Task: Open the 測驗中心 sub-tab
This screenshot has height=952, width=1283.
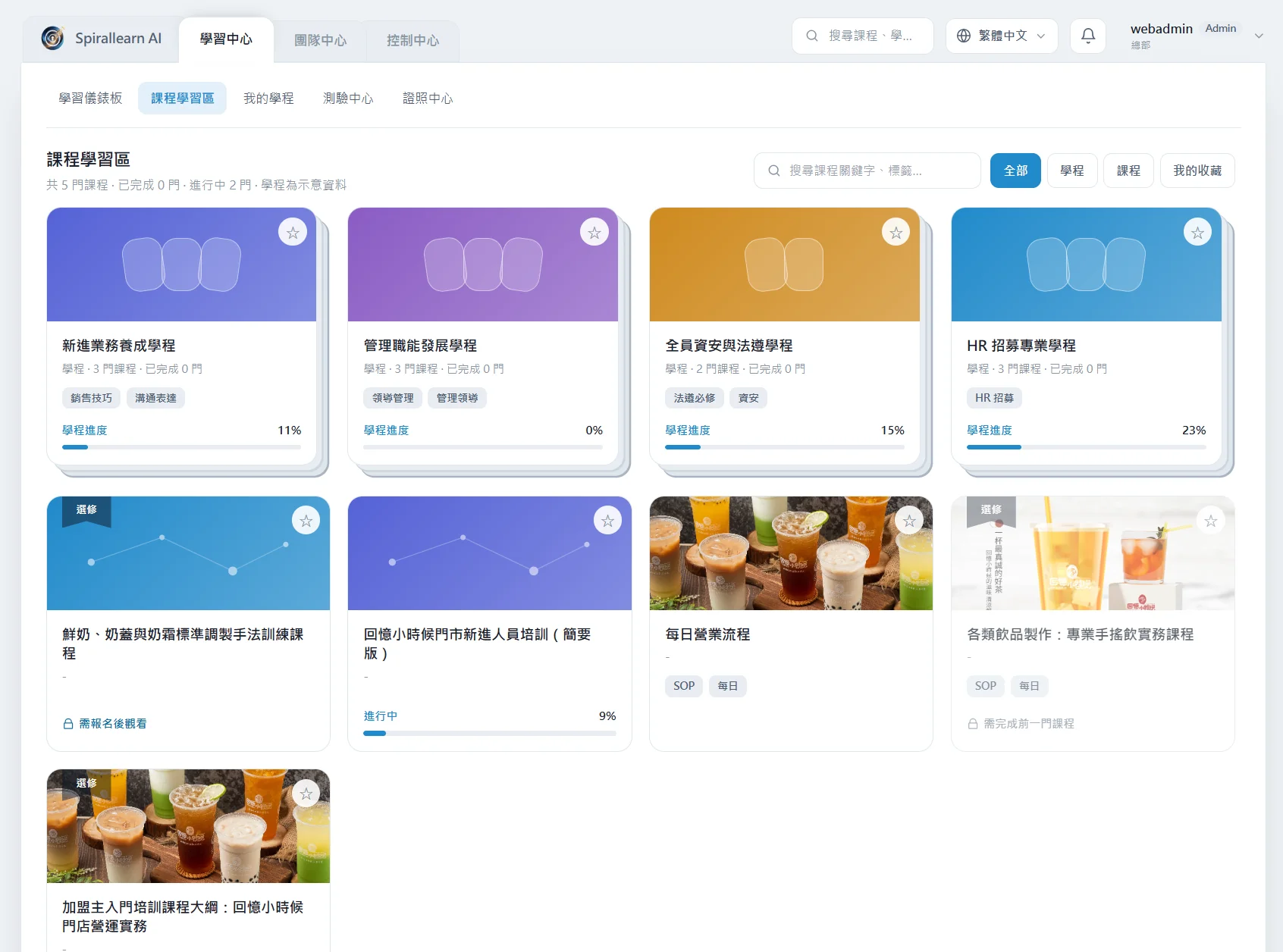Action: [x=348, y=99]
